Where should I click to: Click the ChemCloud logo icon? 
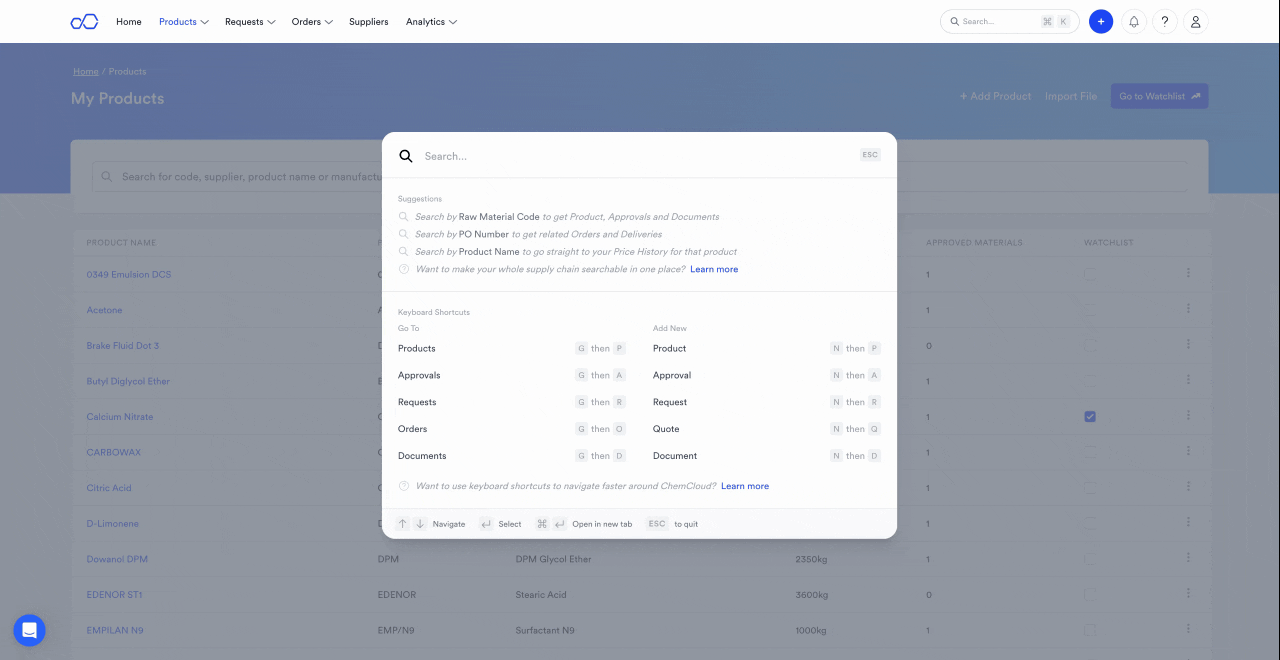pos(84,21)
